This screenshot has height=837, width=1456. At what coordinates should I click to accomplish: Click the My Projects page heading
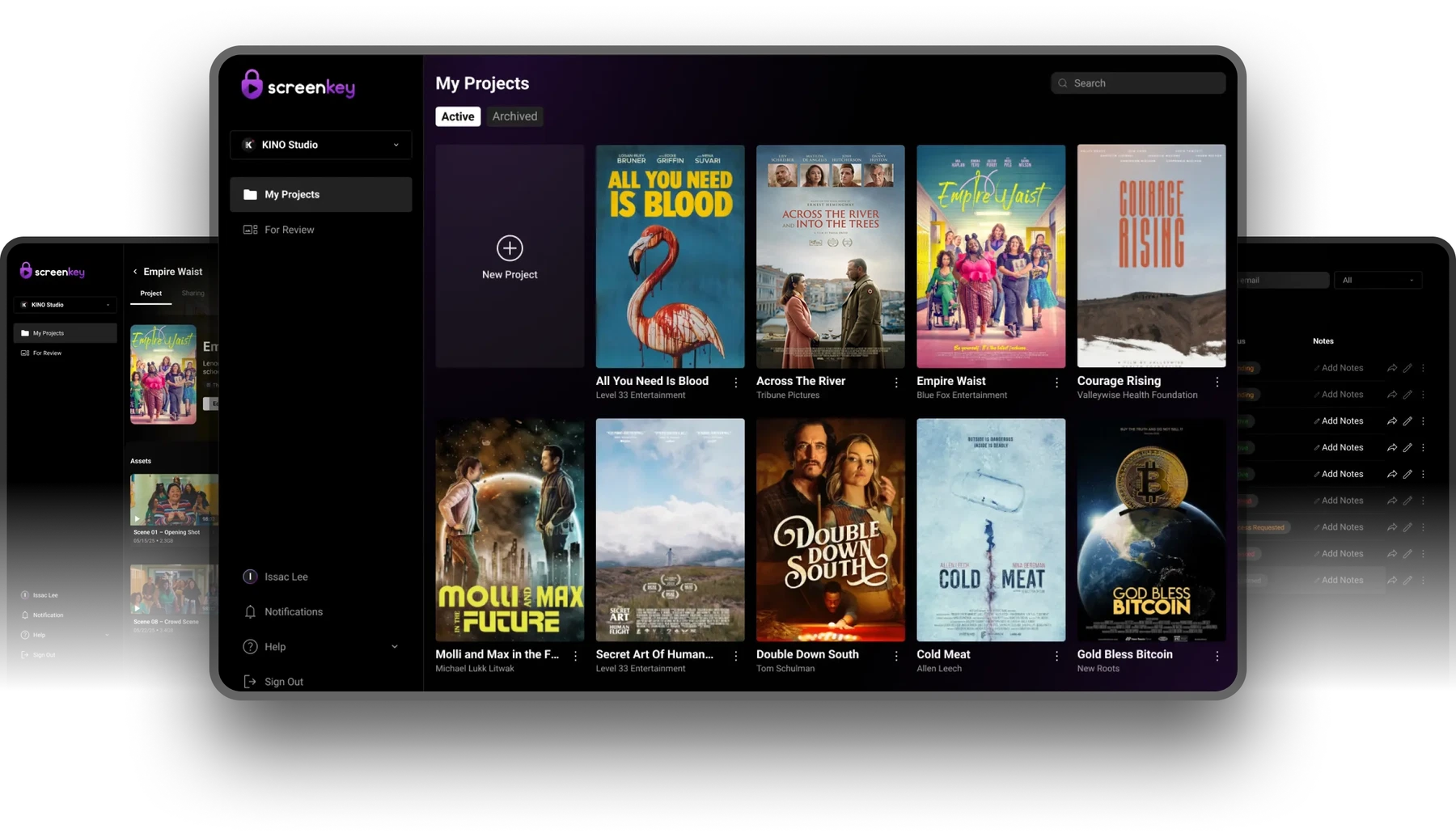pyautogui.click(x=482, y=83)
